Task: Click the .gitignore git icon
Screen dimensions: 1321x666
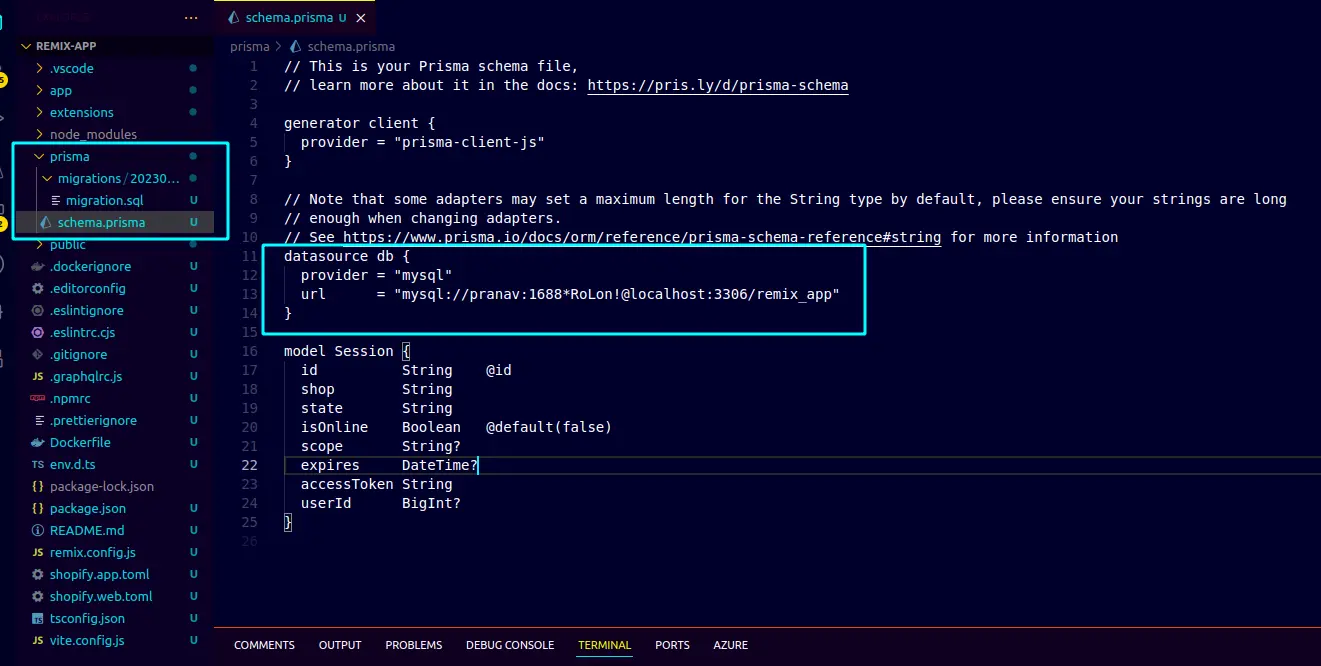Action: pyautogui.click(x=38, y=354)
